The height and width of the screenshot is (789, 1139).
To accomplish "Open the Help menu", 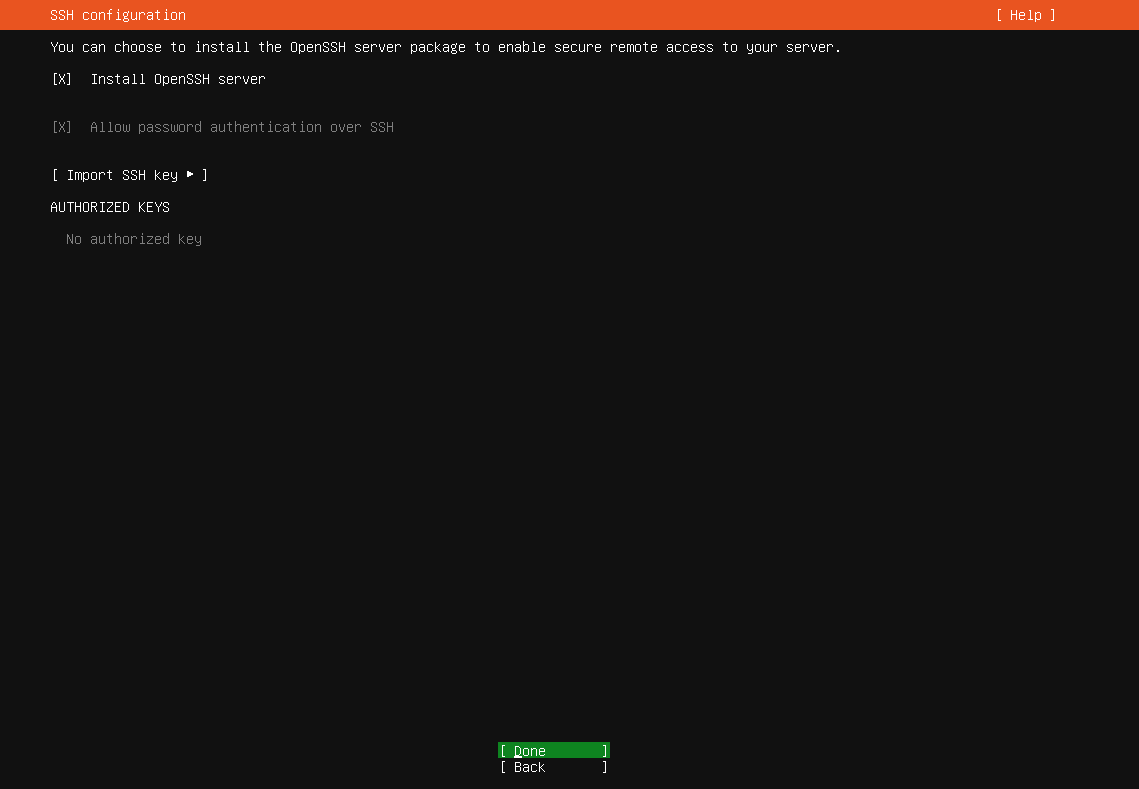I will click(x=1026, y=15).
